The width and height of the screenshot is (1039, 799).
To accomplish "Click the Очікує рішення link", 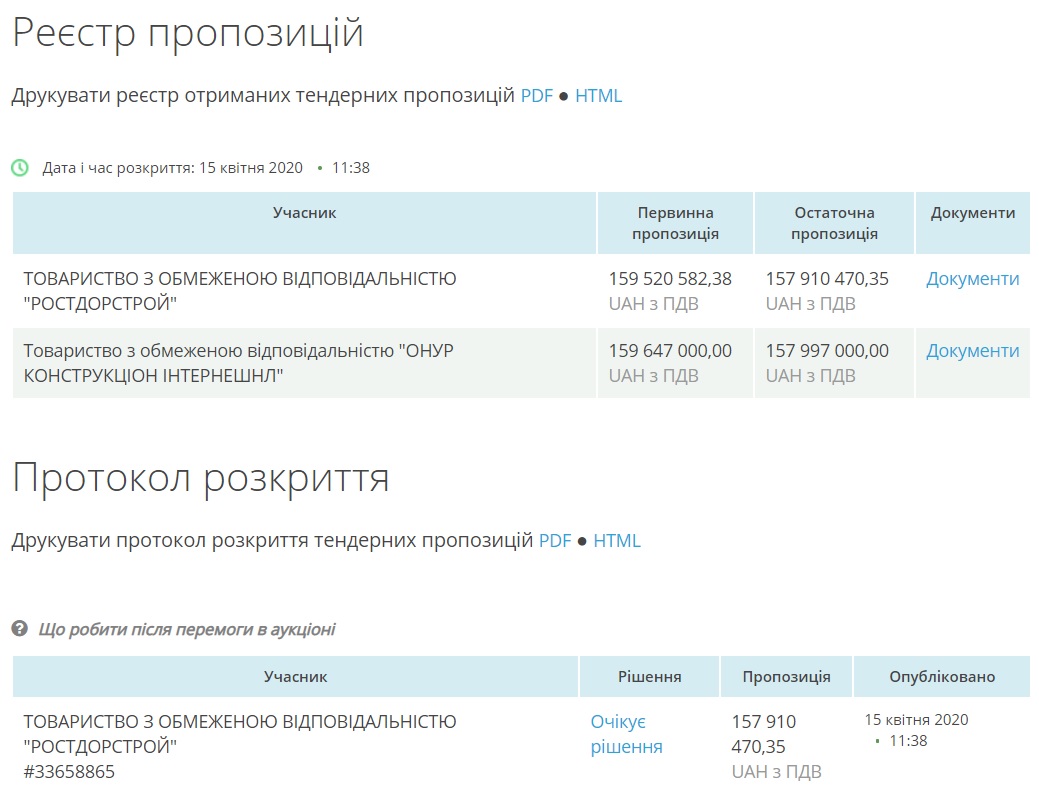I will (626, 734).
